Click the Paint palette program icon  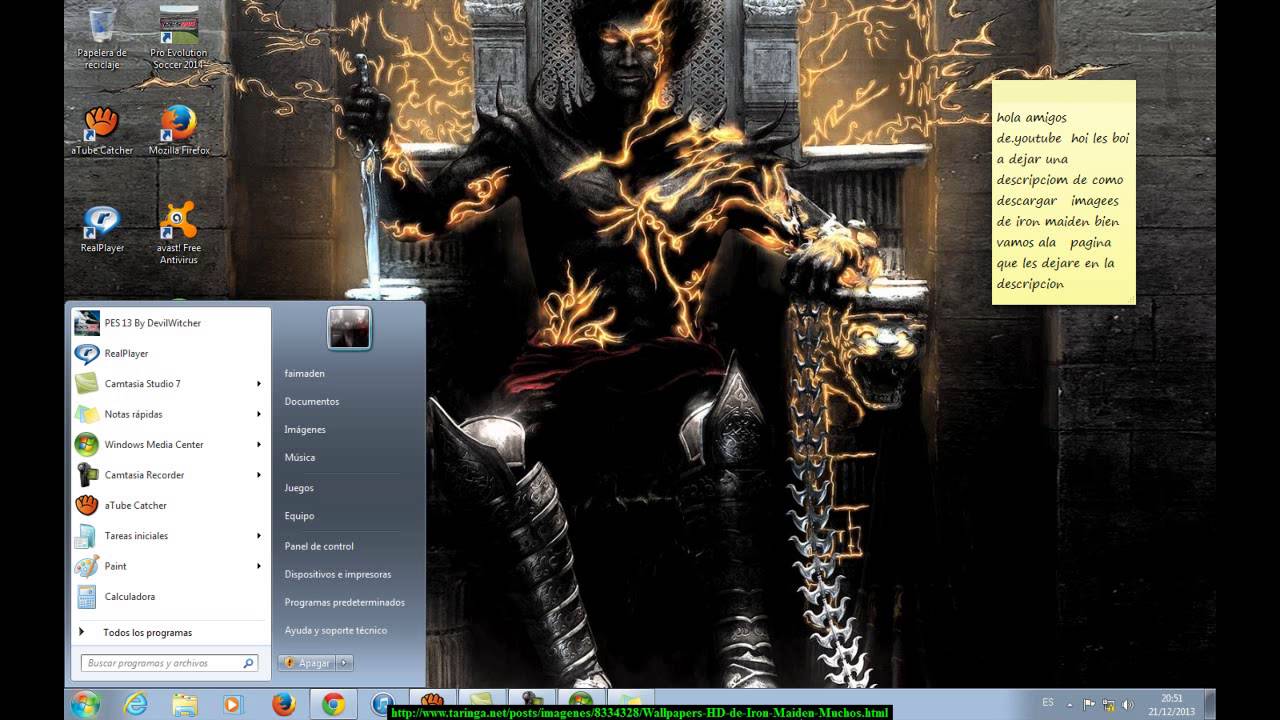point(87,566)
